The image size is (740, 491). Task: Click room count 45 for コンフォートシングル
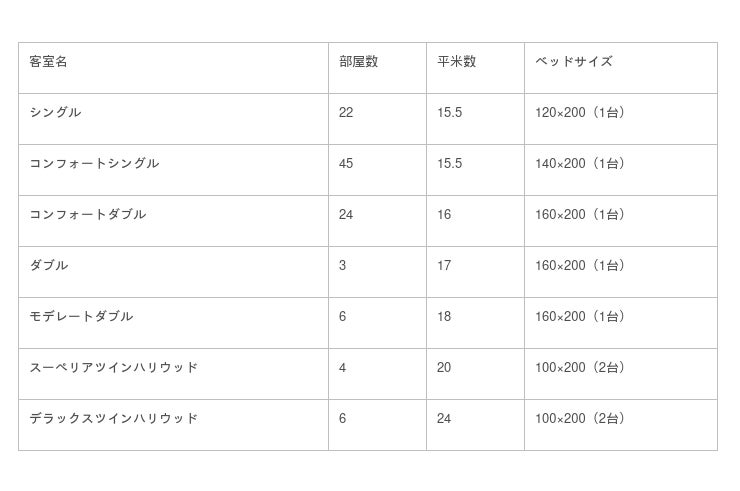(x=346, y=164)
